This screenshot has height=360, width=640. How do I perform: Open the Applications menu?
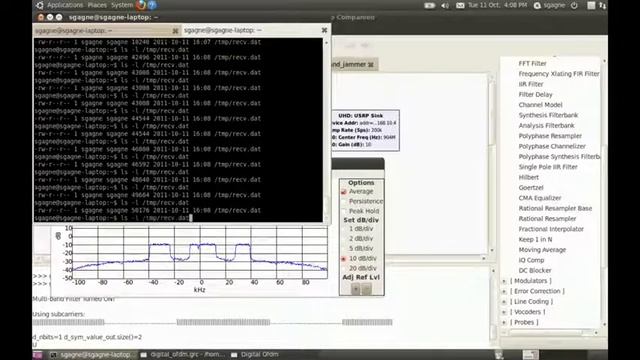[x=65, y=5]
